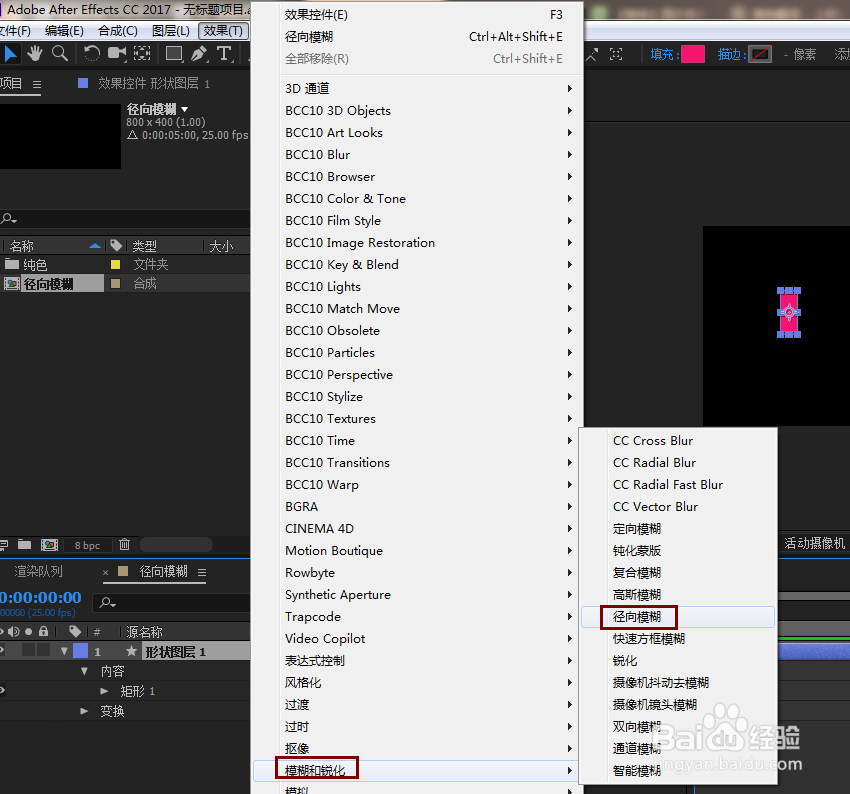Click the snapping expand icon in toolbar
The width and height of the screenshot is (850, 794).
pyautogui.click(x=591, y=54)
